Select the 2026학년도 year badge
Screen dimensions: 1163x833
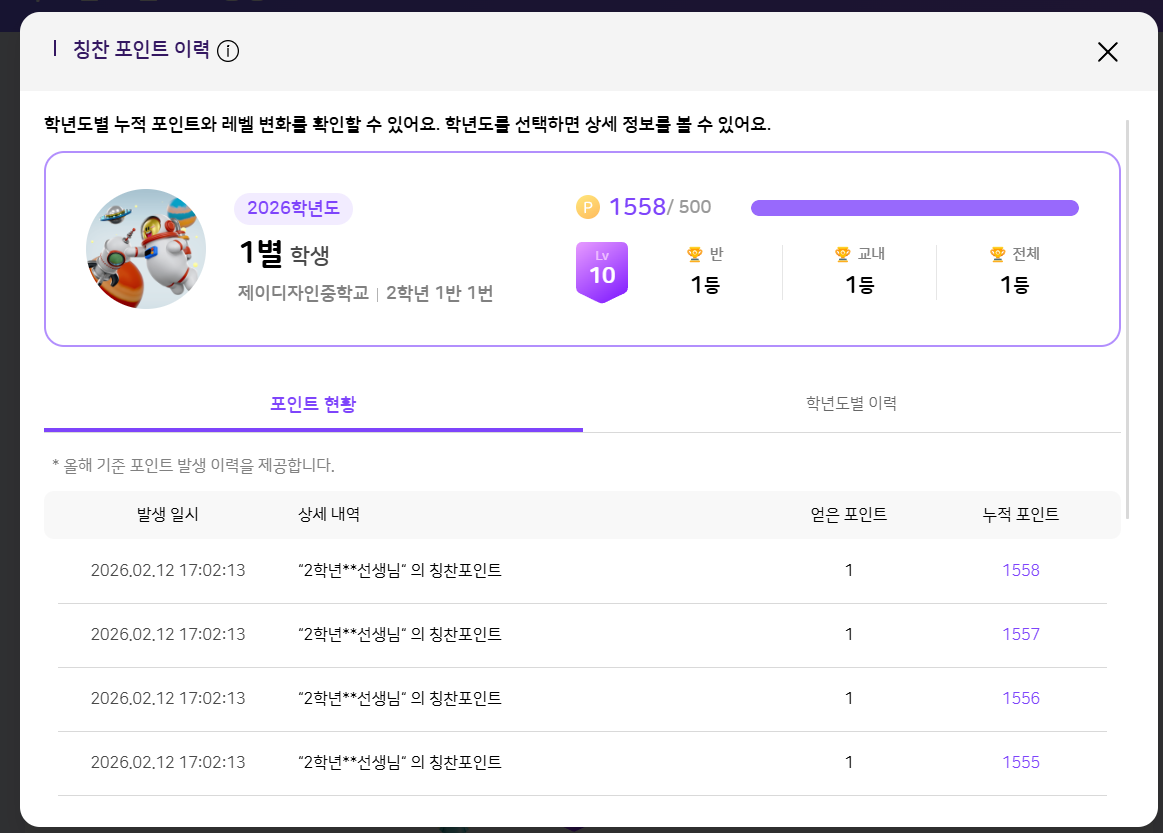[293, 208]
